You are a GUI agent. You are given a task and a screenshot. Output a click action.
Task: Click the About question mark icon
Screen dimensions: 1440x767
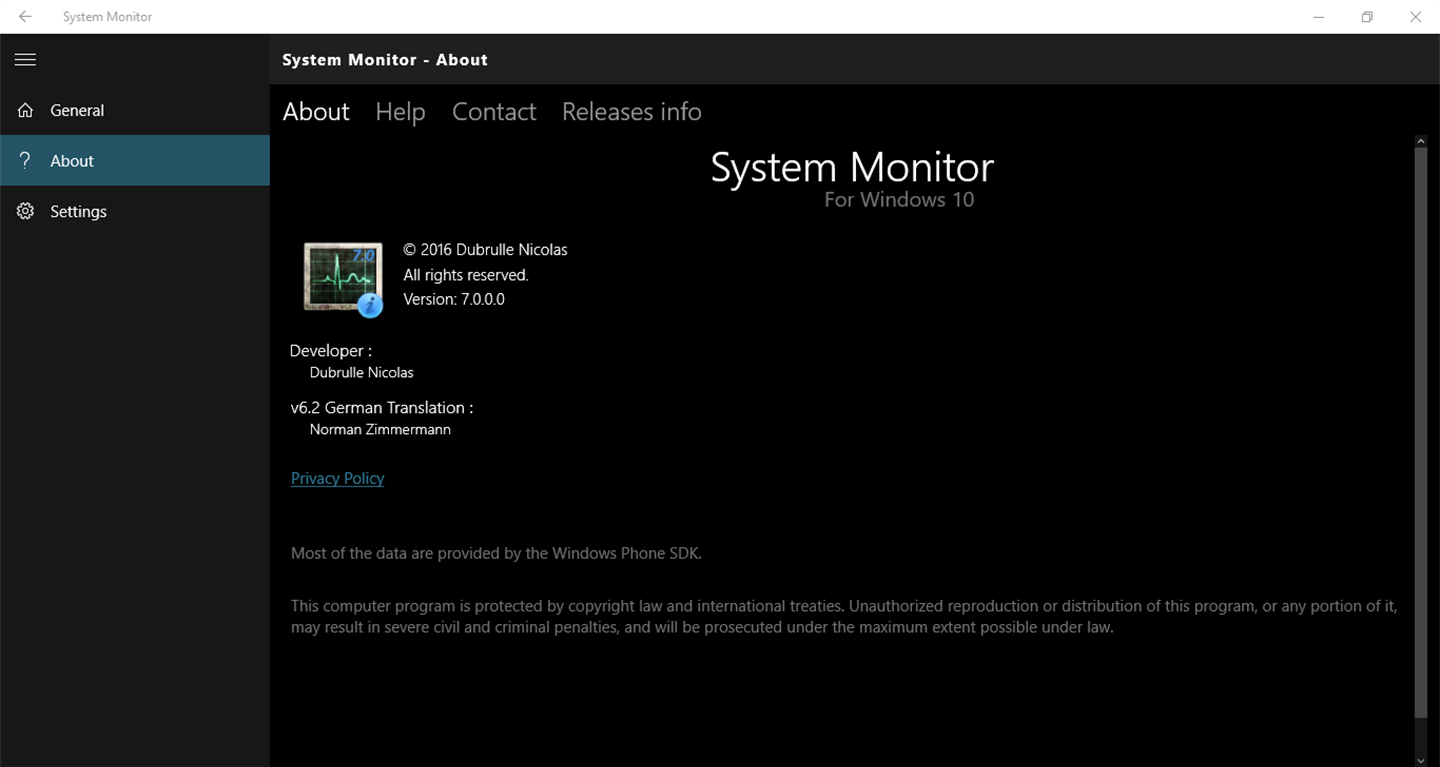25,160
